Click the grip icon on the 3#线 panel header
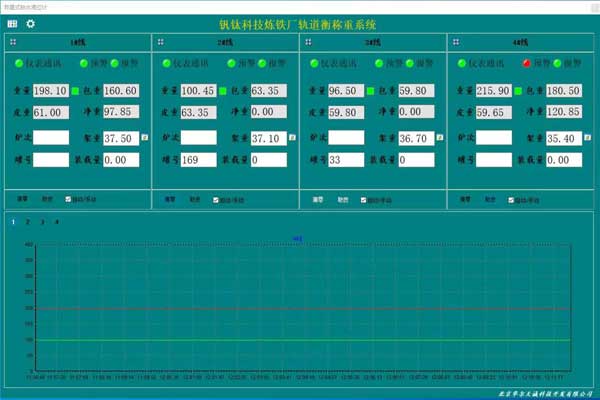Image resolution: width=600 pixels, height=400 pixels. (x=307, y=42)
